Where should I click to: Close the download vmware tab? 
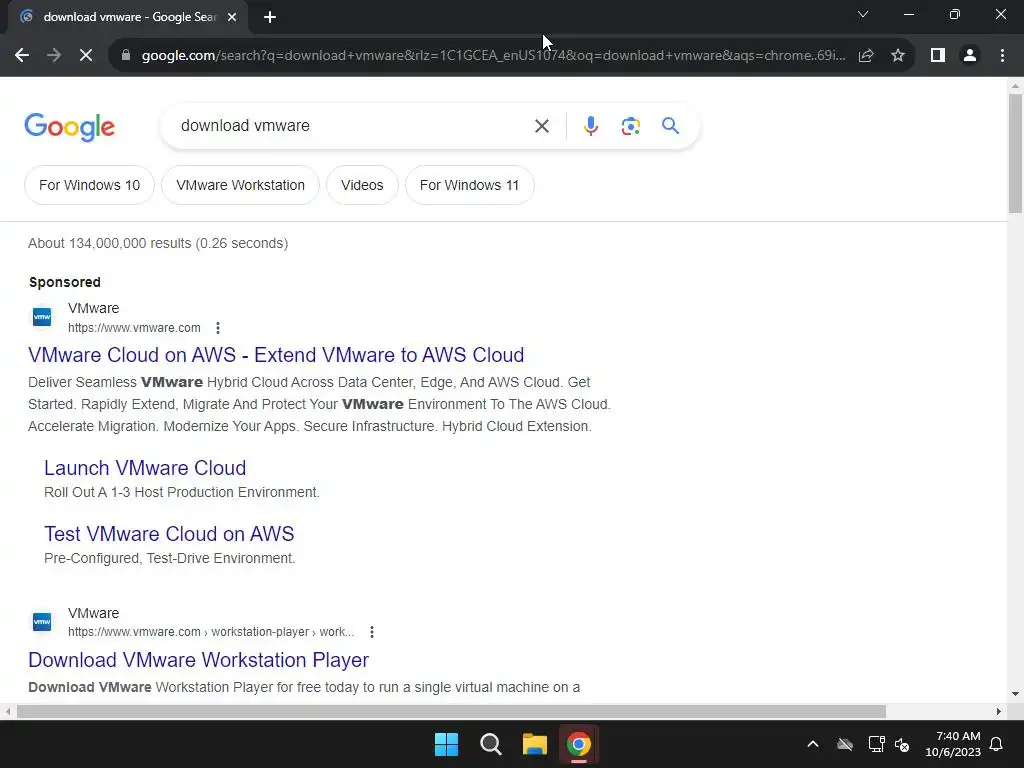tap(232, 17)
